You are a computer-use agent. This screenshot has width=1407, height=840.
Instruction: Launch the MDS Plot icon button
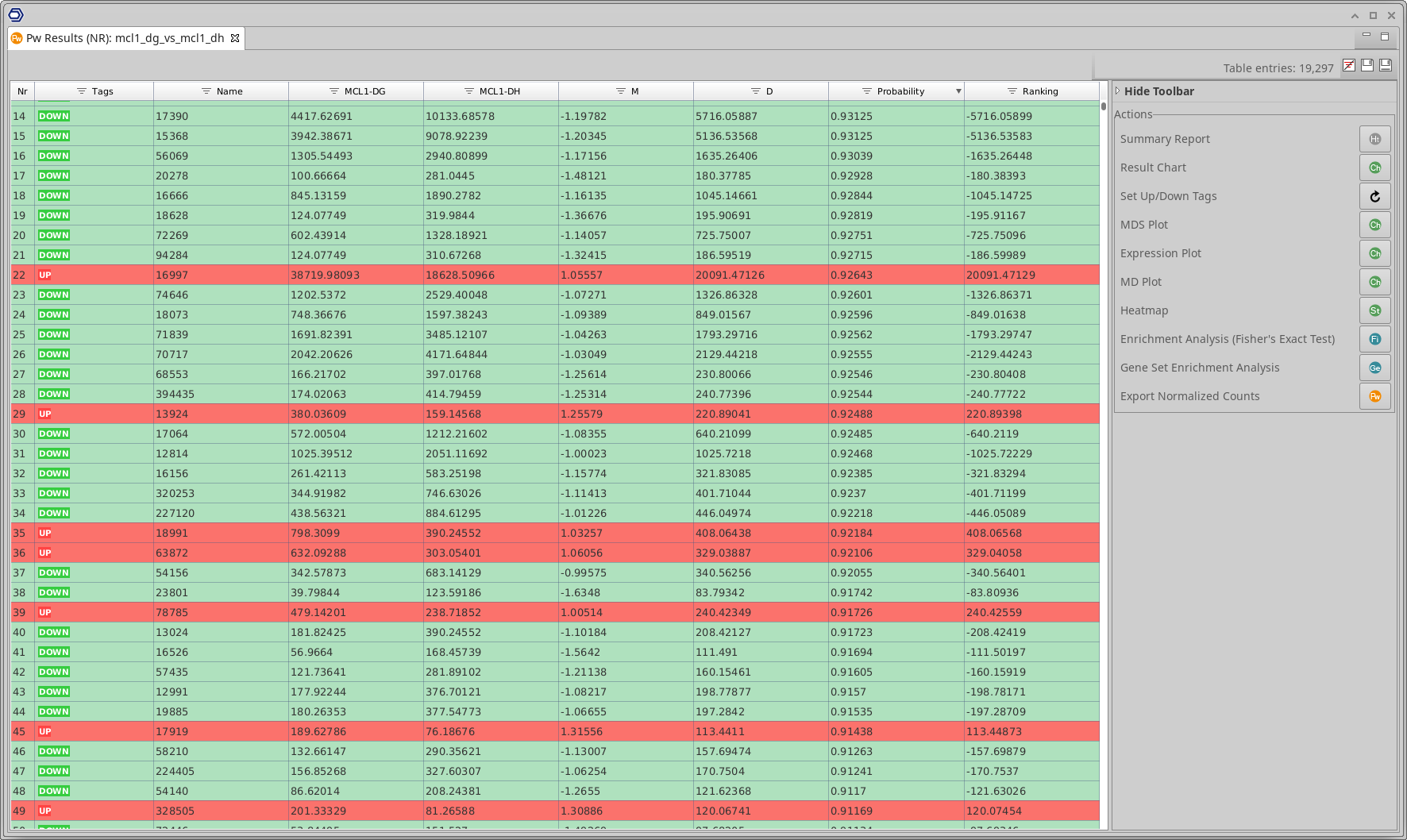tap(1374, 225)
